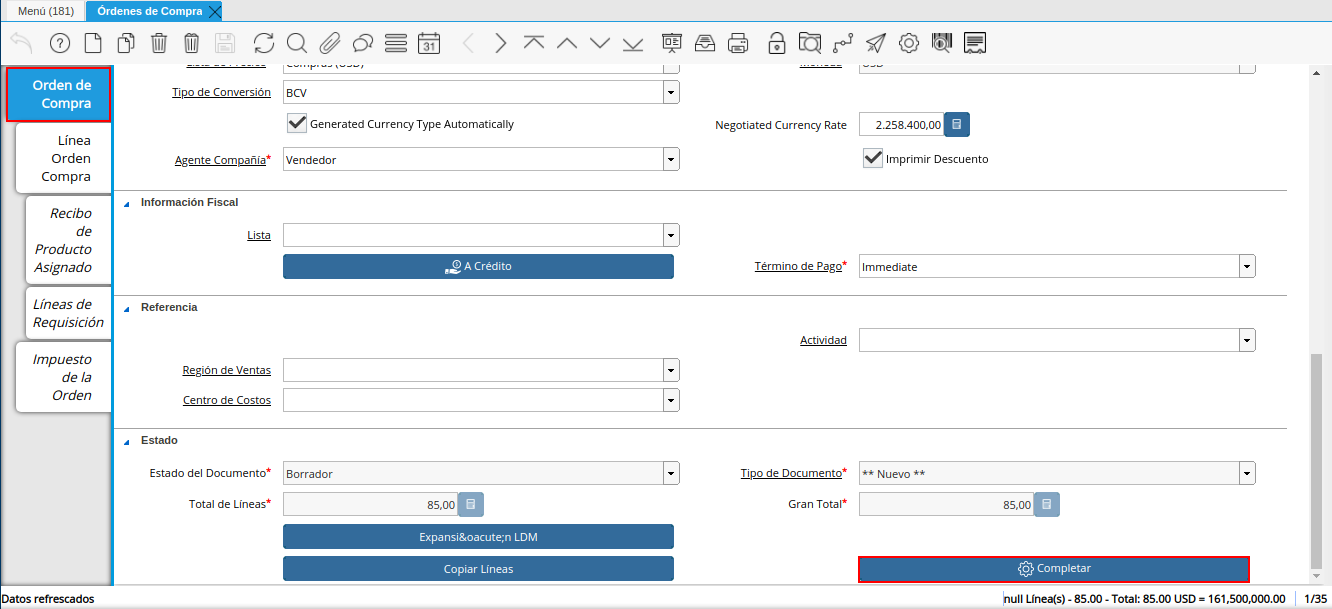Switch to Línea Orden Compra tab

(x=65, y=158)
